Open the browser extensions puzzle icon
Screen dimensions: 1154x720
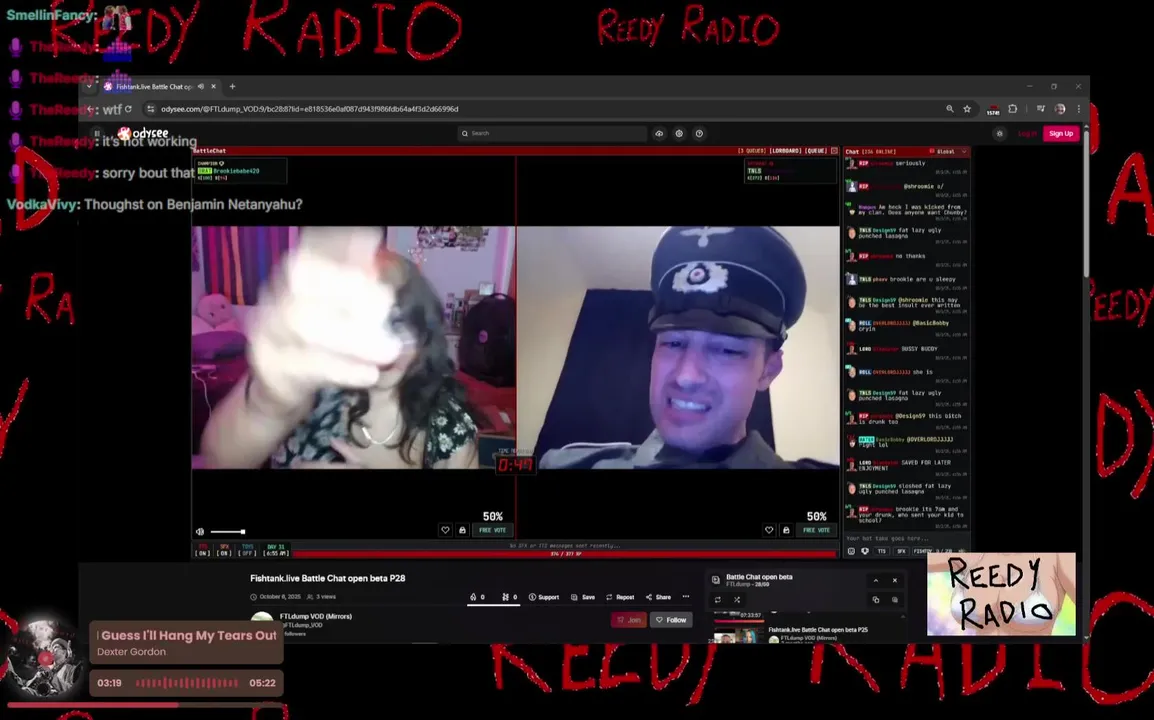point(1013,109)
